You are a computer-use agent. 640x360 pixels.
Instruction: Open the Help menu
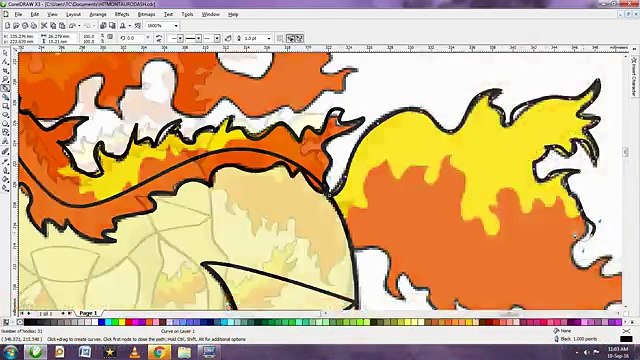[x=233, y=14]
